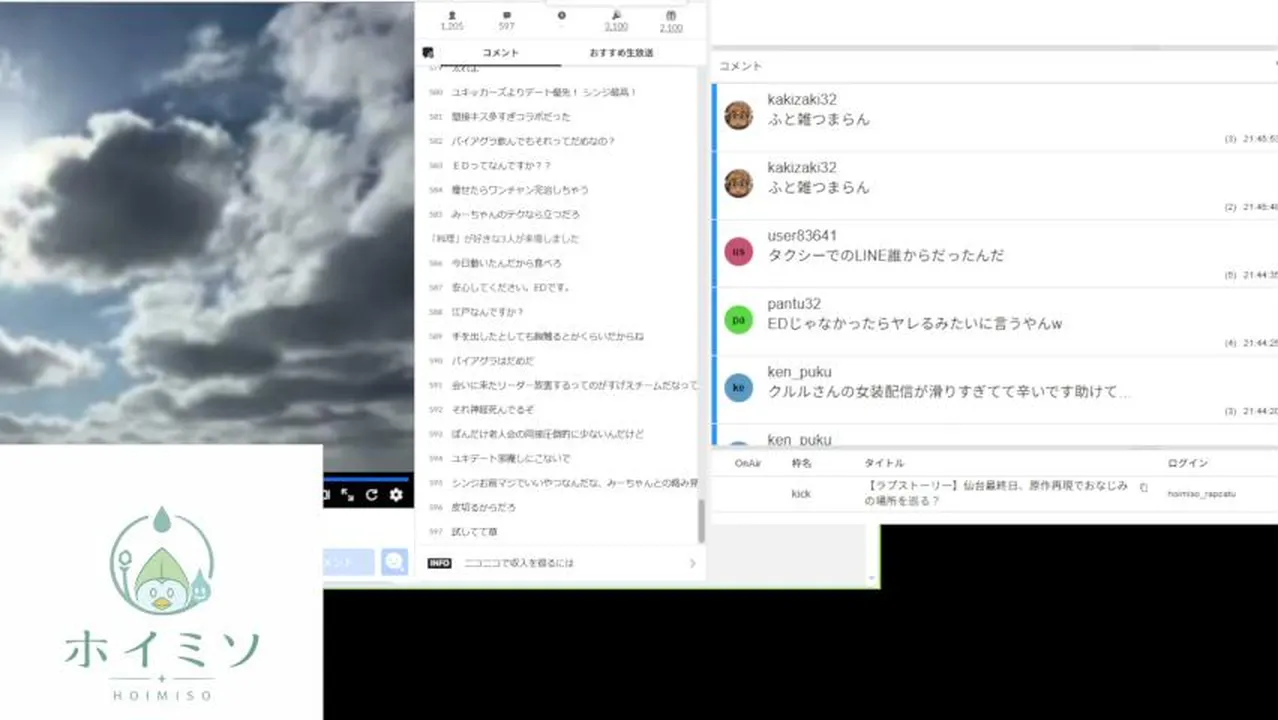Select comment 安心してください、EDです。
The height and width of the screenshot is (720, 1278).
point(511,287)
